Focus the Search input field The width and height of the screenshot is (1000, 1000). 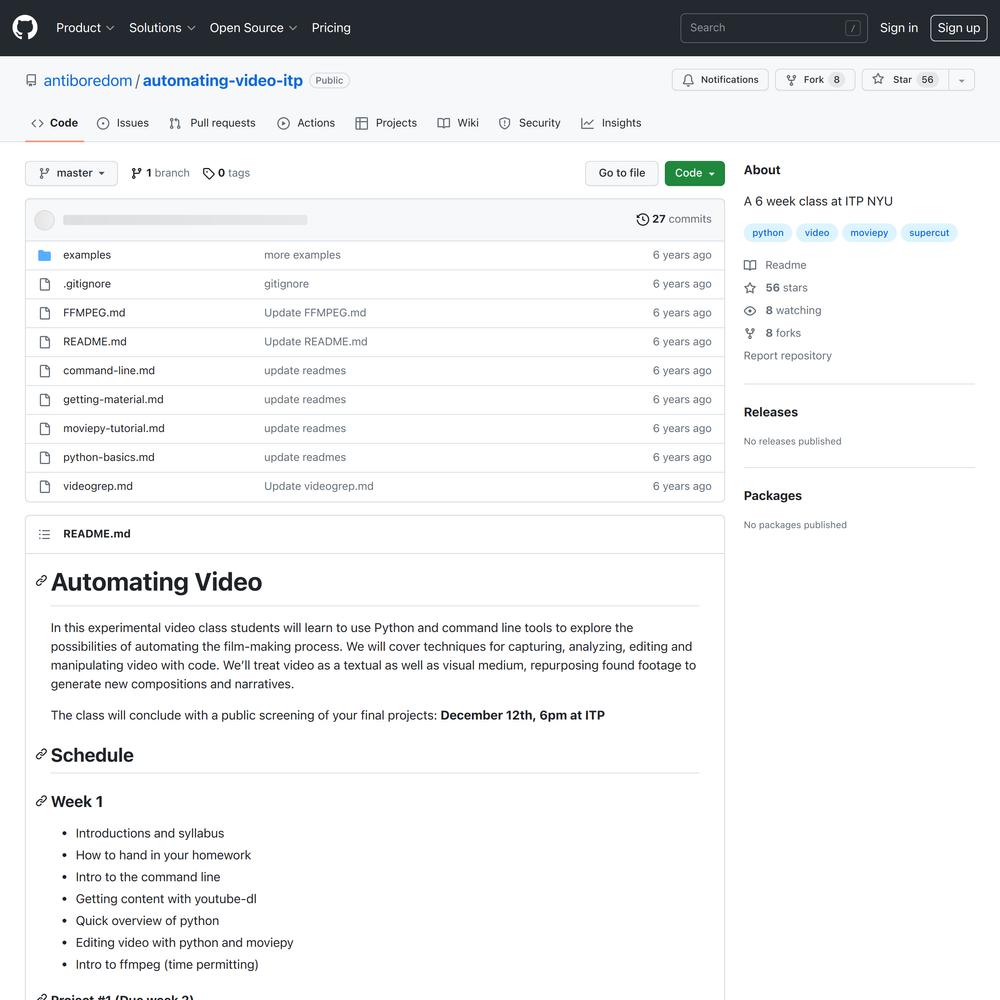pos(773,28)
